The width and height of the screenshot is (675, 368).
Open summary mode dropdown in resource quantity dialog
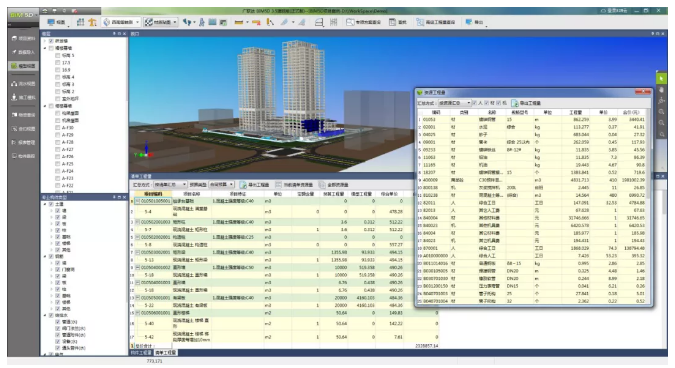click(x=455, y=103)
